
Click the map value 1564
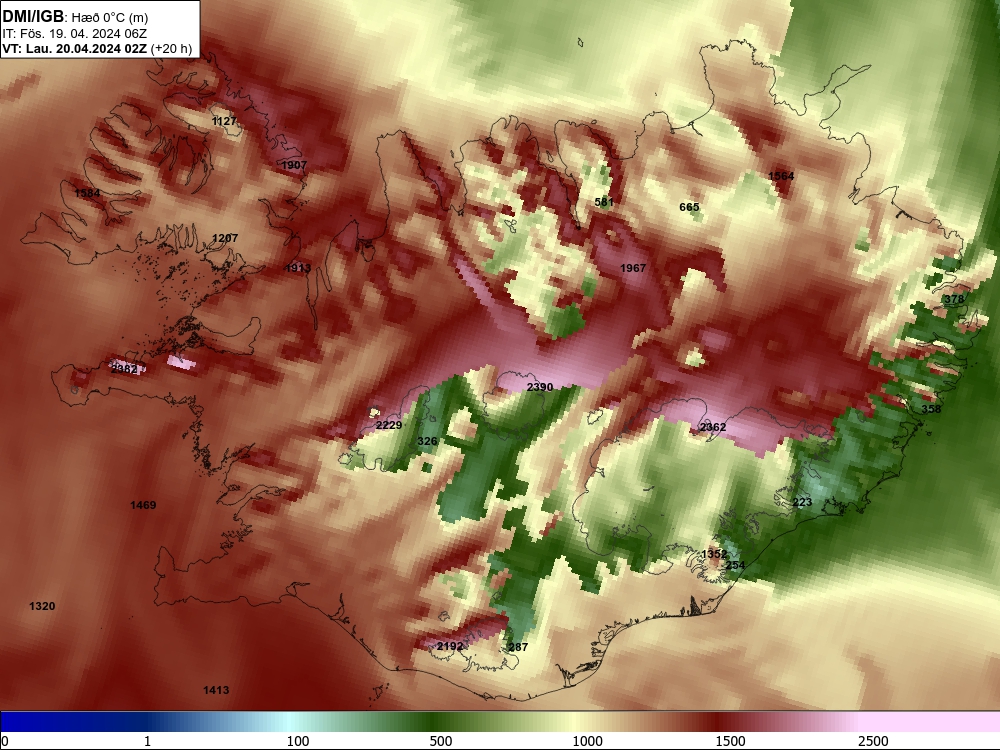pyautogui.click(x=781, y=177)
